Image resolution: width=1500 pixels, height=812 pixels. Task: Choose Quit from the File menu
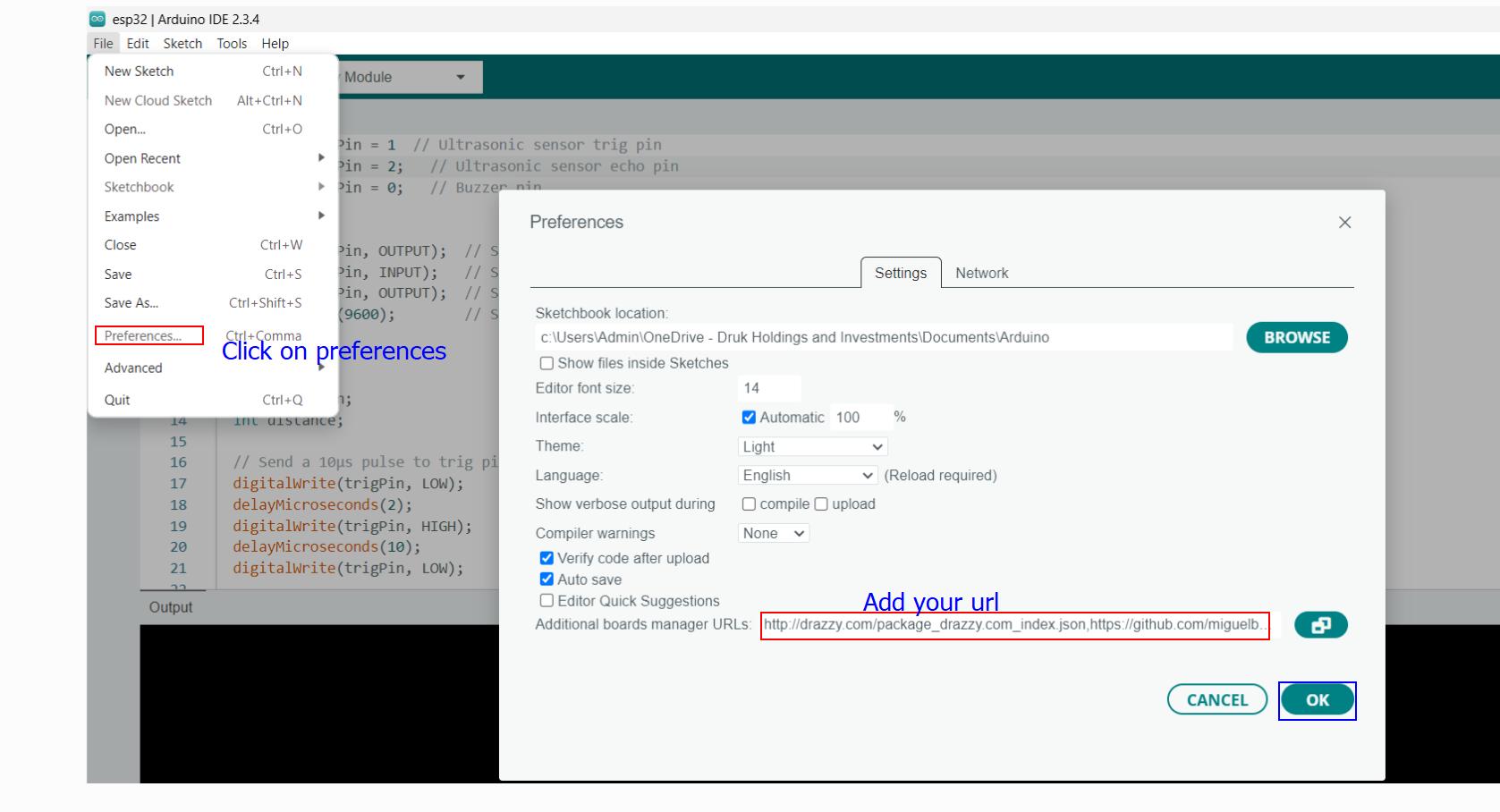pos(213,400)
